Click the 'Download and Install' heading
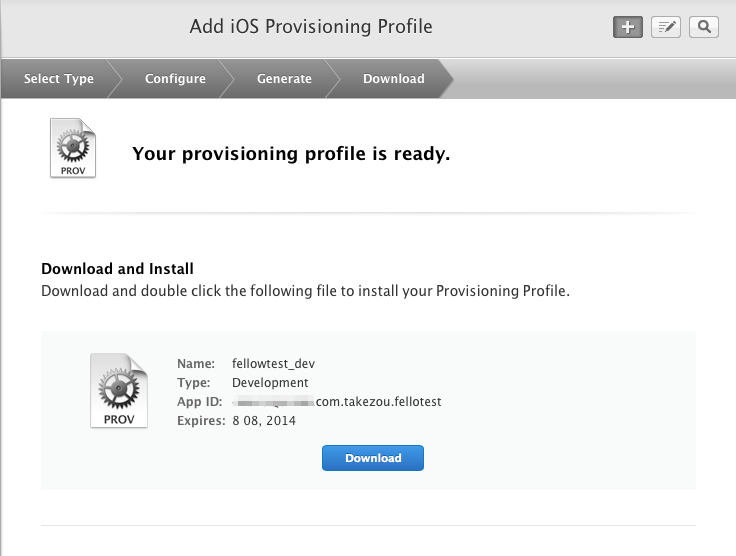The image size is (736, 556). 117,269
